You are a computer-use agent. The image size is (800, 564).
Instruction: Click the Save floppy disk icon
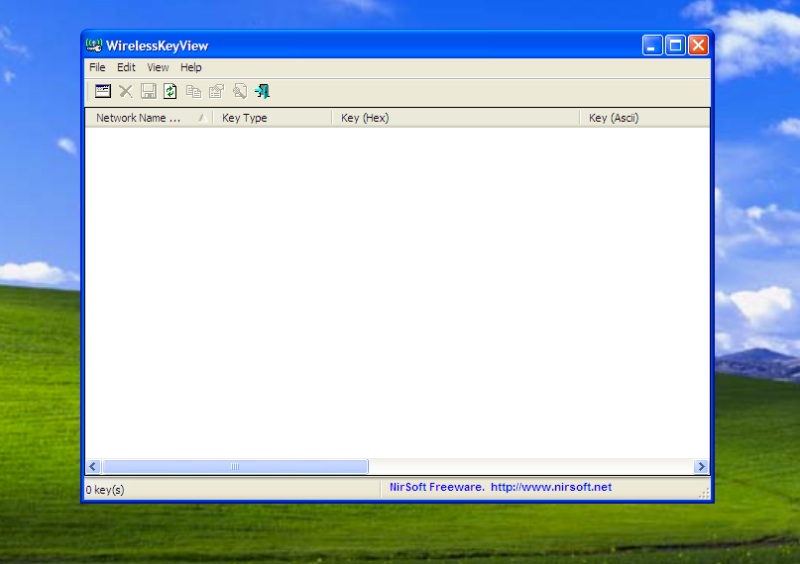tap(148, 91)
